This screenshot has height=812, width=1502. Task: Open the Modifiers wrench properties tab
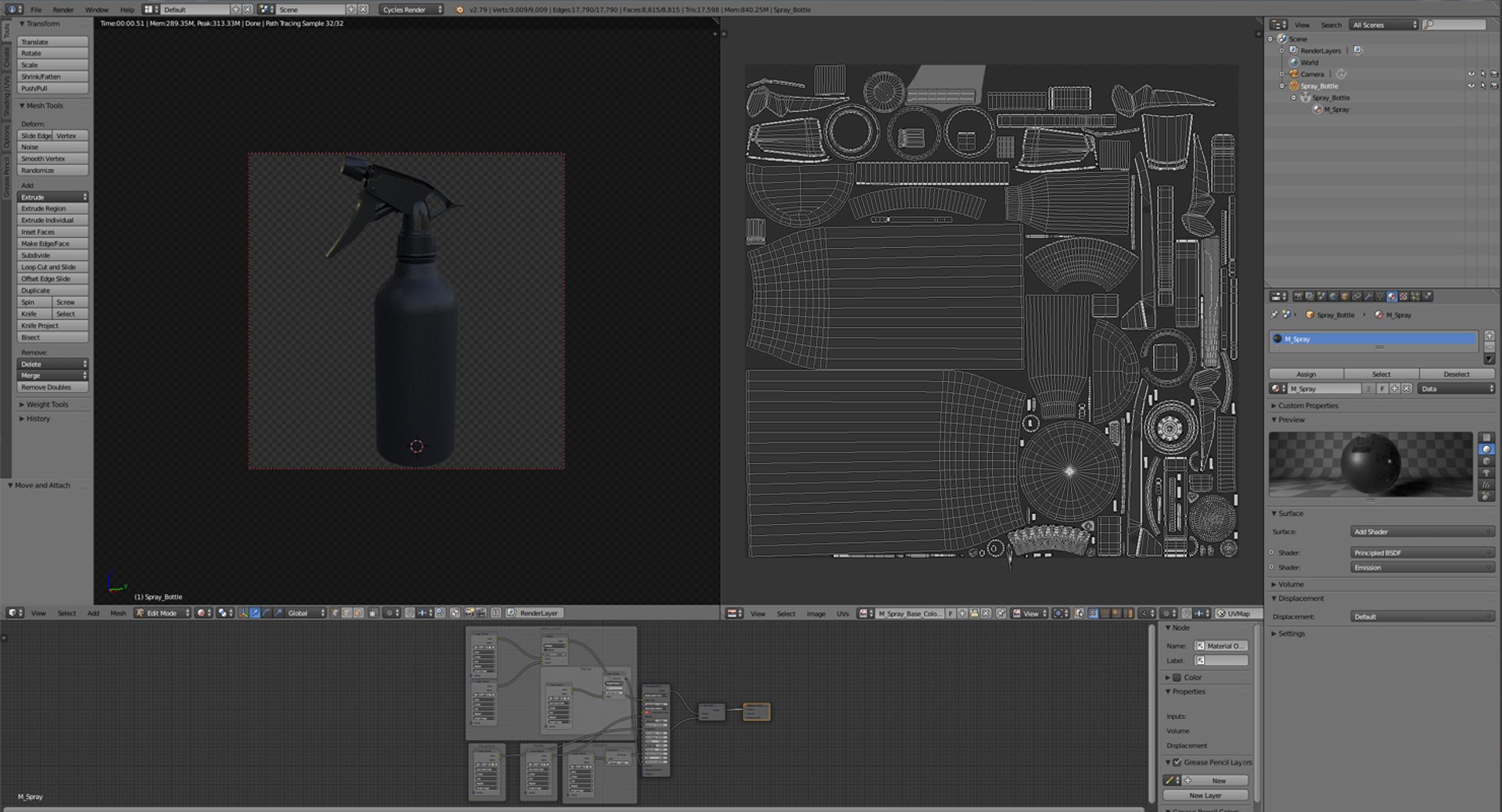1368,296
